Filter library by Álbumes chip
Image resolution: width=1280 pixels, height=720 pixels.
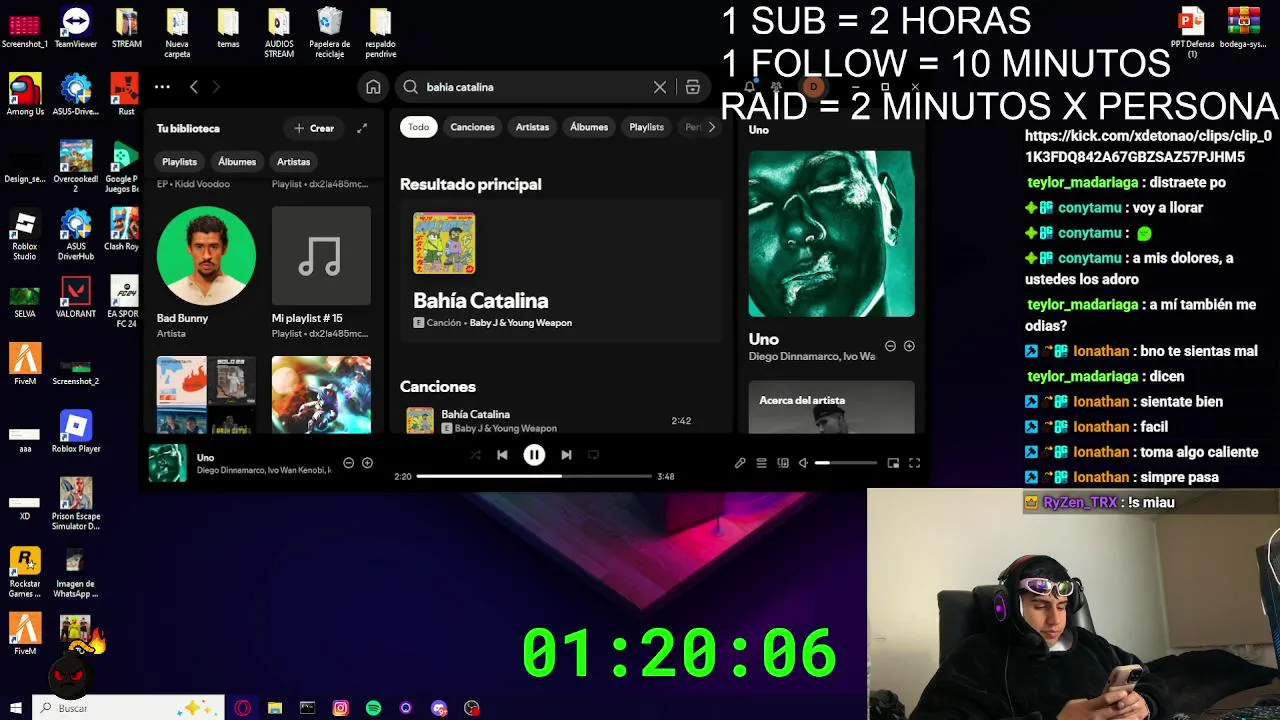pos(237,161)
